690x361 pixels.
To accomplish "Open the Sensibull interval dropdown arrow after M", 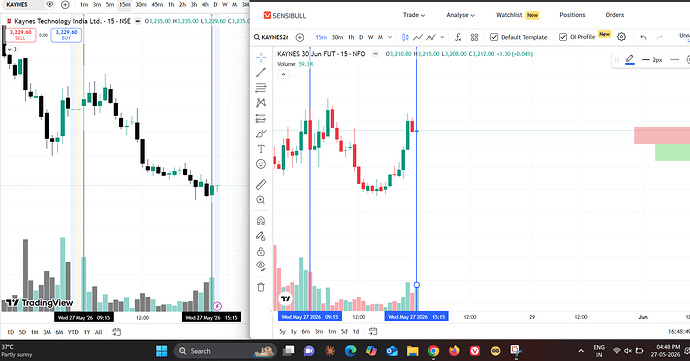I will pyautogui.click(x=390, y=37).
